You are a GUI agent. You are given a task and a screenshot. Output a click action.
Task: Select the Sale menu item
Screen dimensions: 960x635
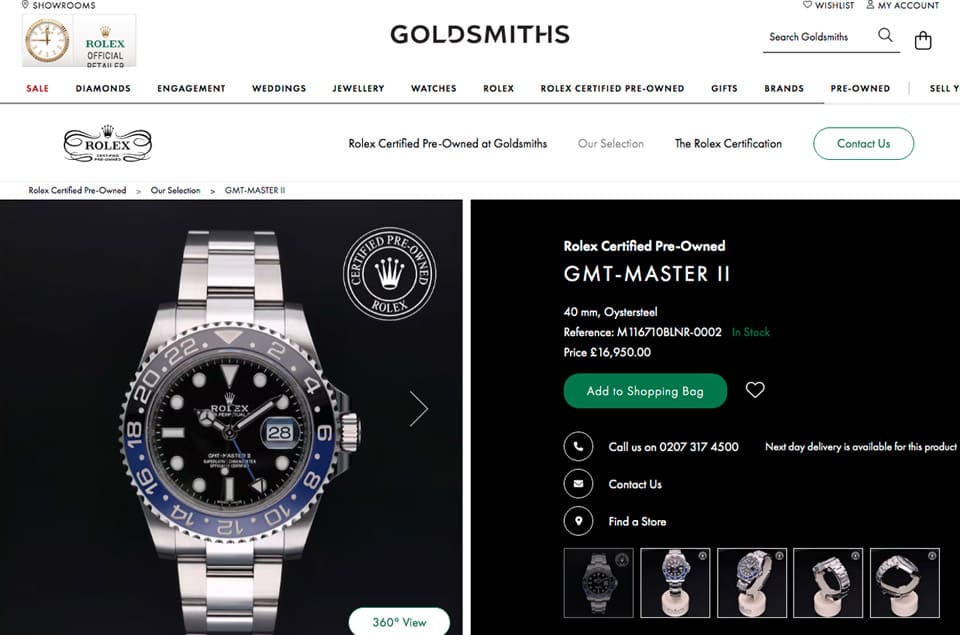tap(37, 88)
